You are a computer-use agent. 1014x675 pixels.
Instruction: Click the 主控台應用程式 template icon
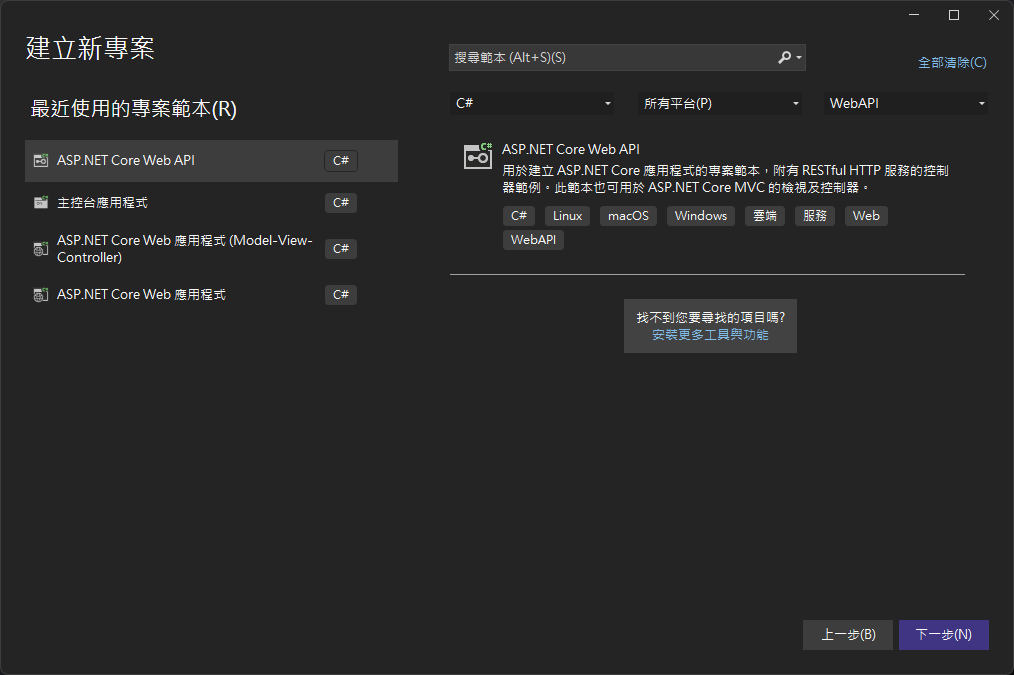coord(41,202)
